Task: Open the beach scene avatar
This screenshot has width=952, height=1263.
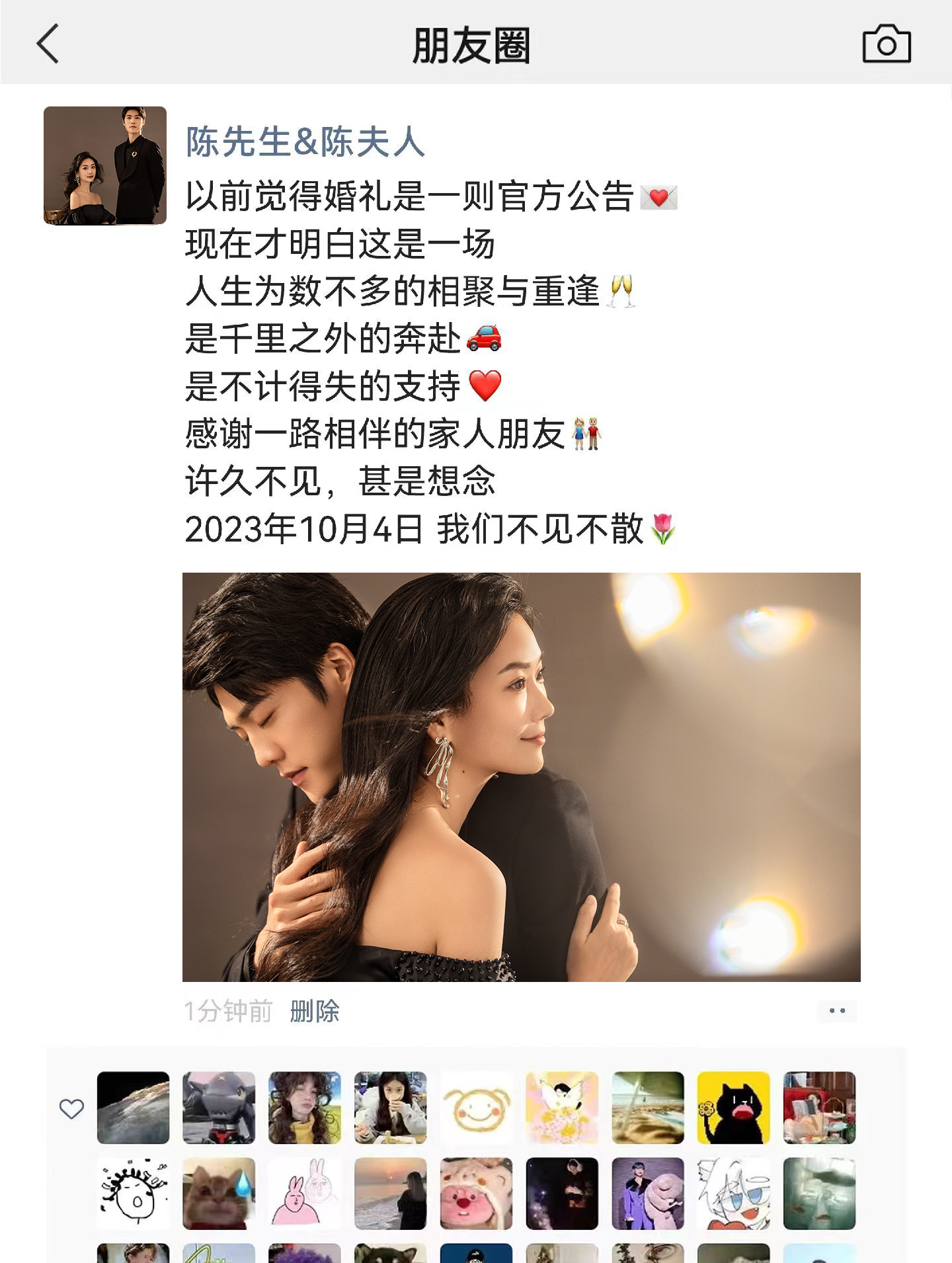Action: point(648,1108)
